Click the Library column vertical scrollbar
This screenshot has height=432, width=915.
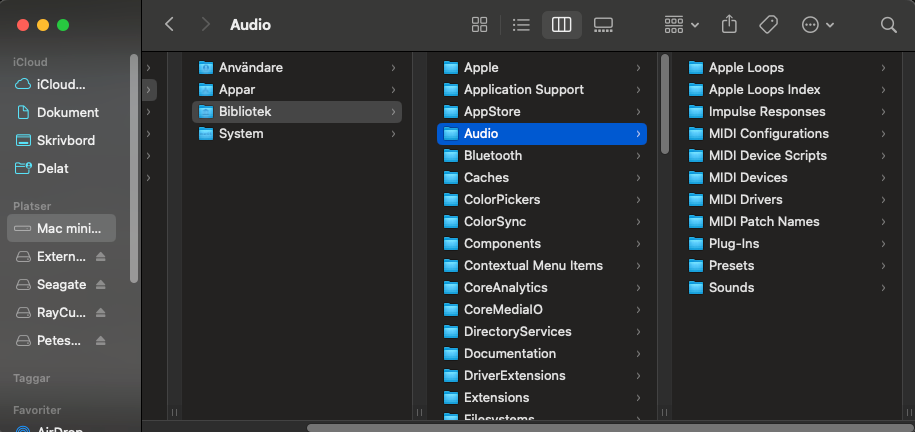coord(665,105)
